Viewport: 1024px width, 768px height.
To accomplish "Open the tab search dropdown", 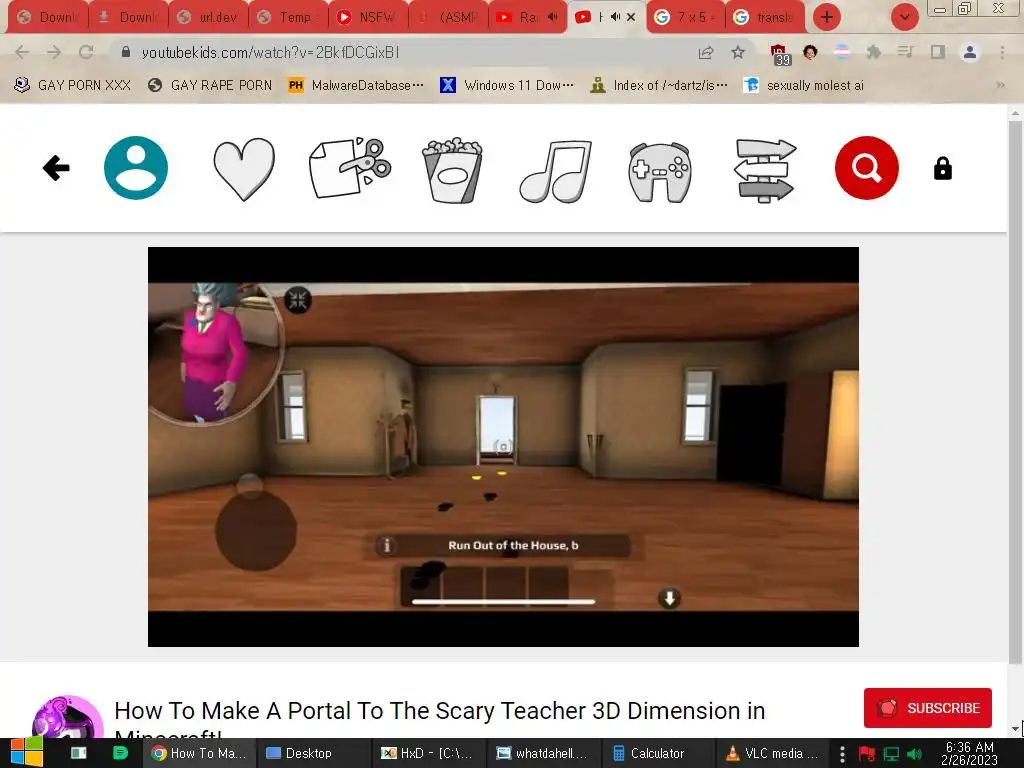I will pos(904,17).
